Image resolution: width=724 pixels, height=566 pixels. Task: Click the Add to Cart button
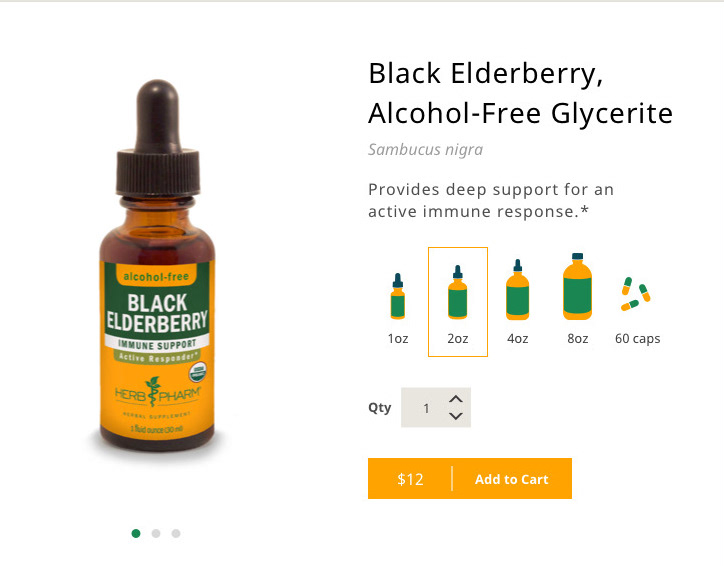[512, 479]
